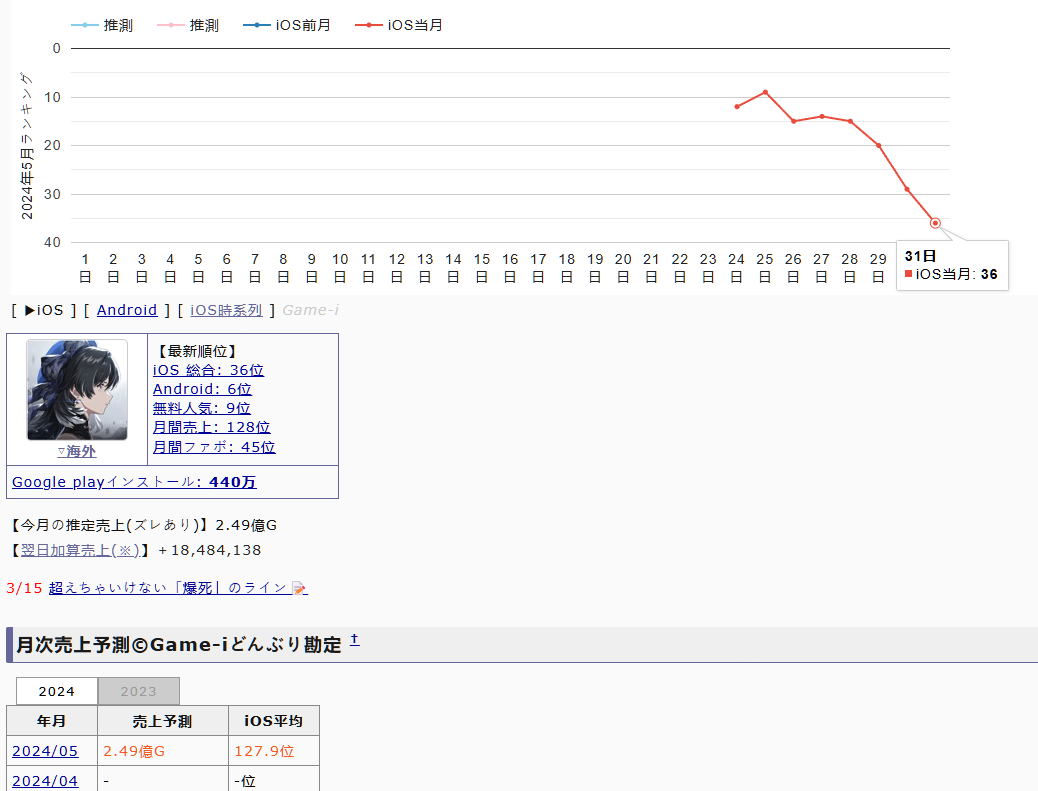Viewport: 1038px width, 791px height.
Task: Open the game character thumbnail image
Action: point(77,390)
